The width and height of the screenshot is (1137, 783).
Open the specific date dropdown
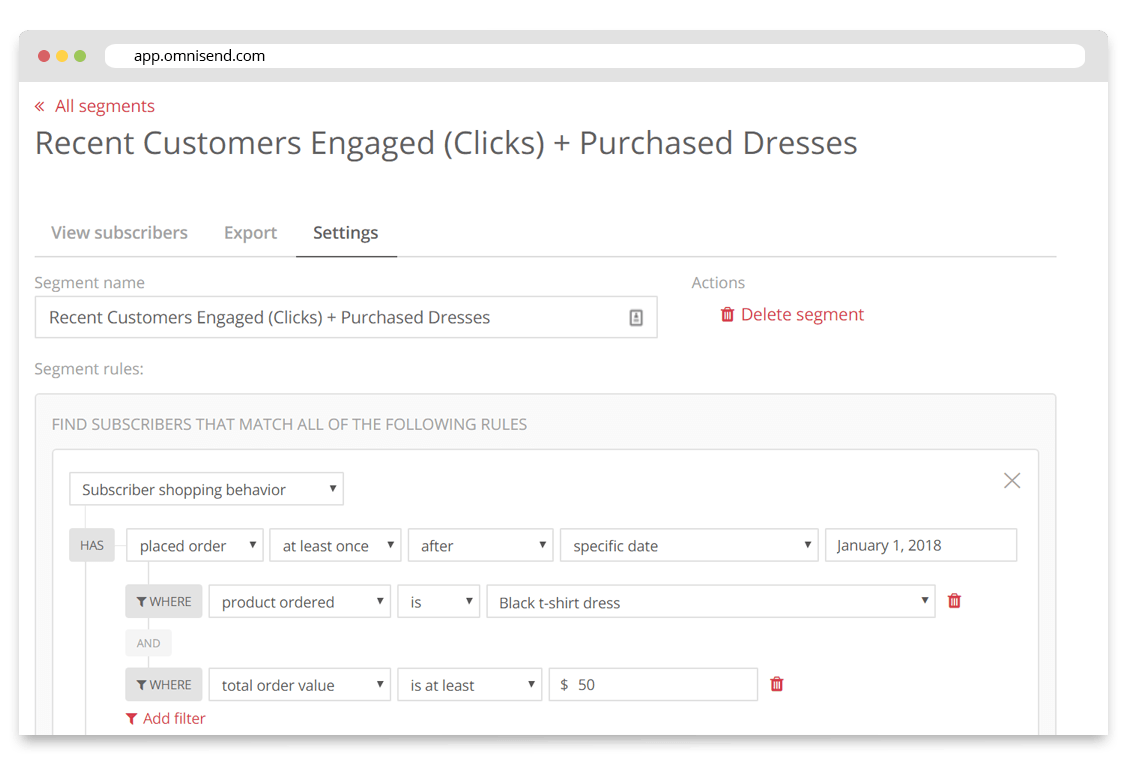(689, 546)
